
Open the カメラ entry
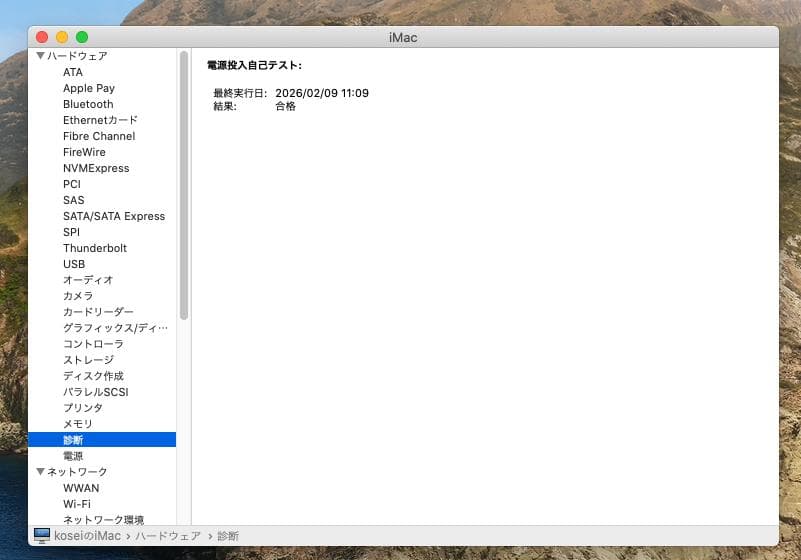pyautogui.click(x=78, y=296)
